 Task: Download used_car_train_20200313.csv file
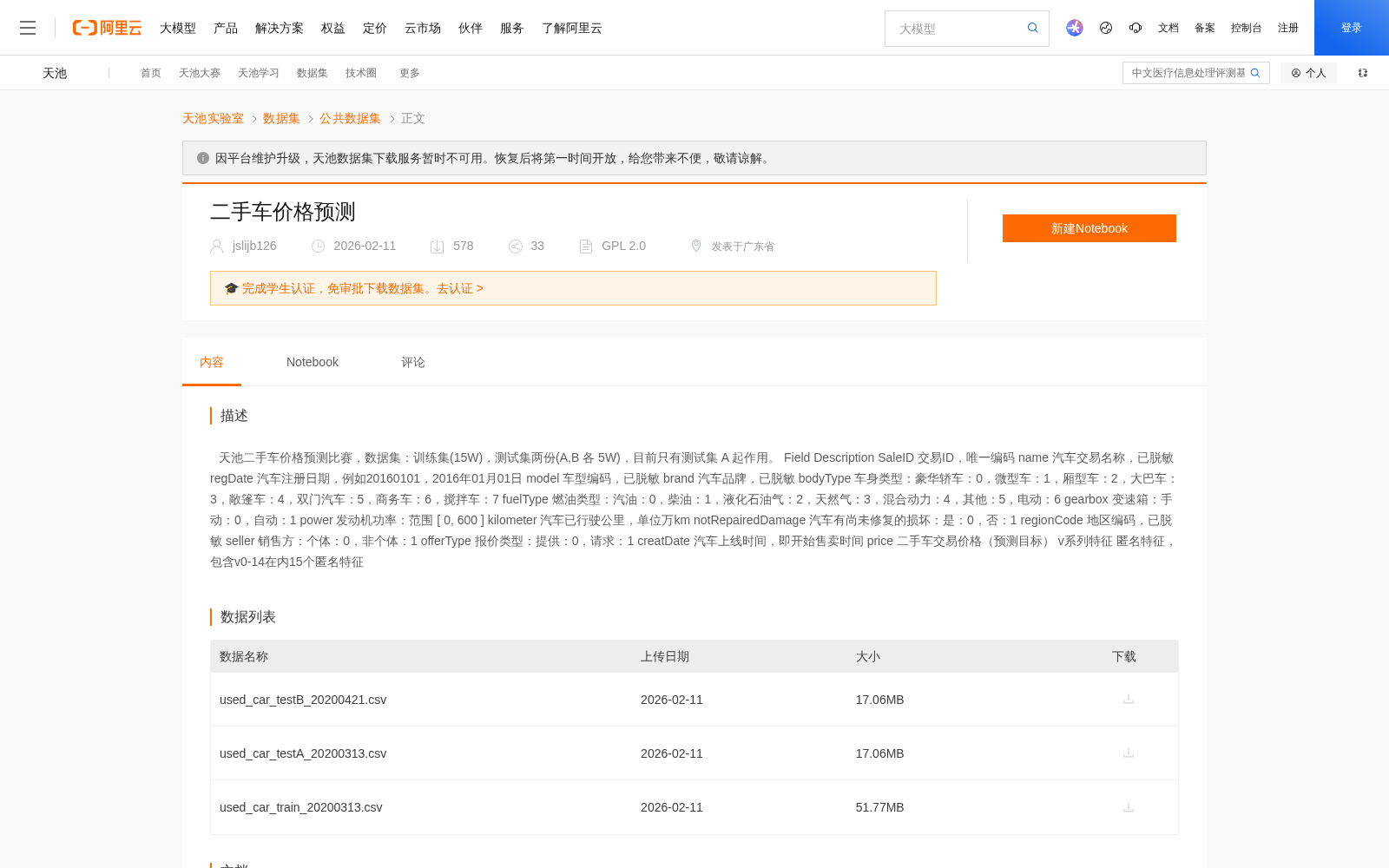pyautogui.click(x=1129, y=807)
